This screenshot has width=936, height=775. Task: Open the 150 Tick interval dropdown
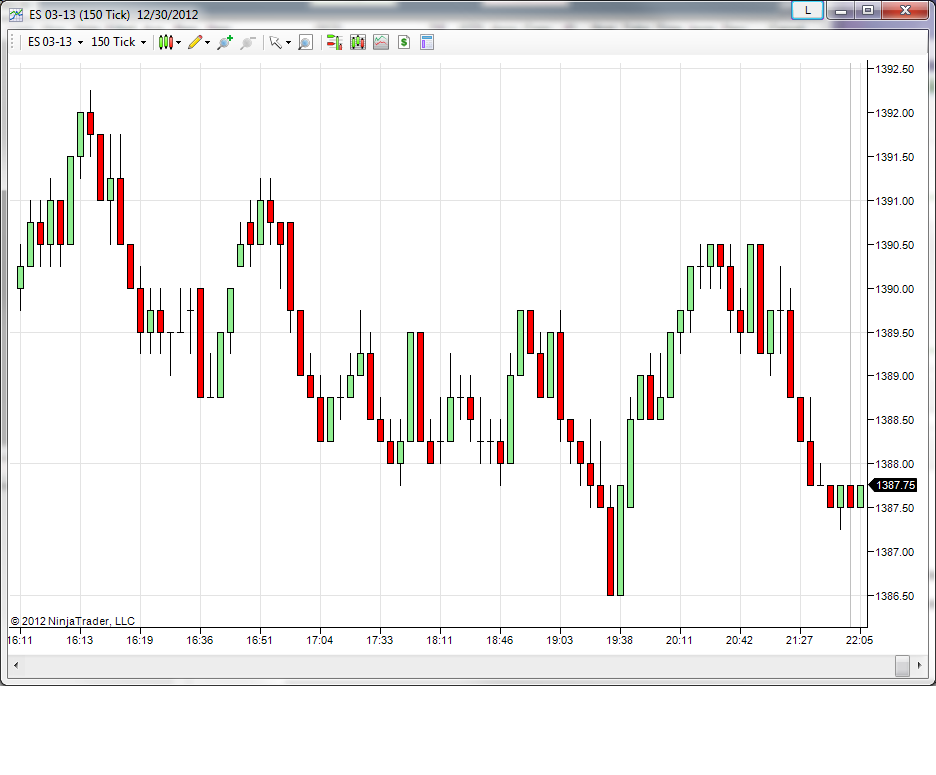(118, 42)
